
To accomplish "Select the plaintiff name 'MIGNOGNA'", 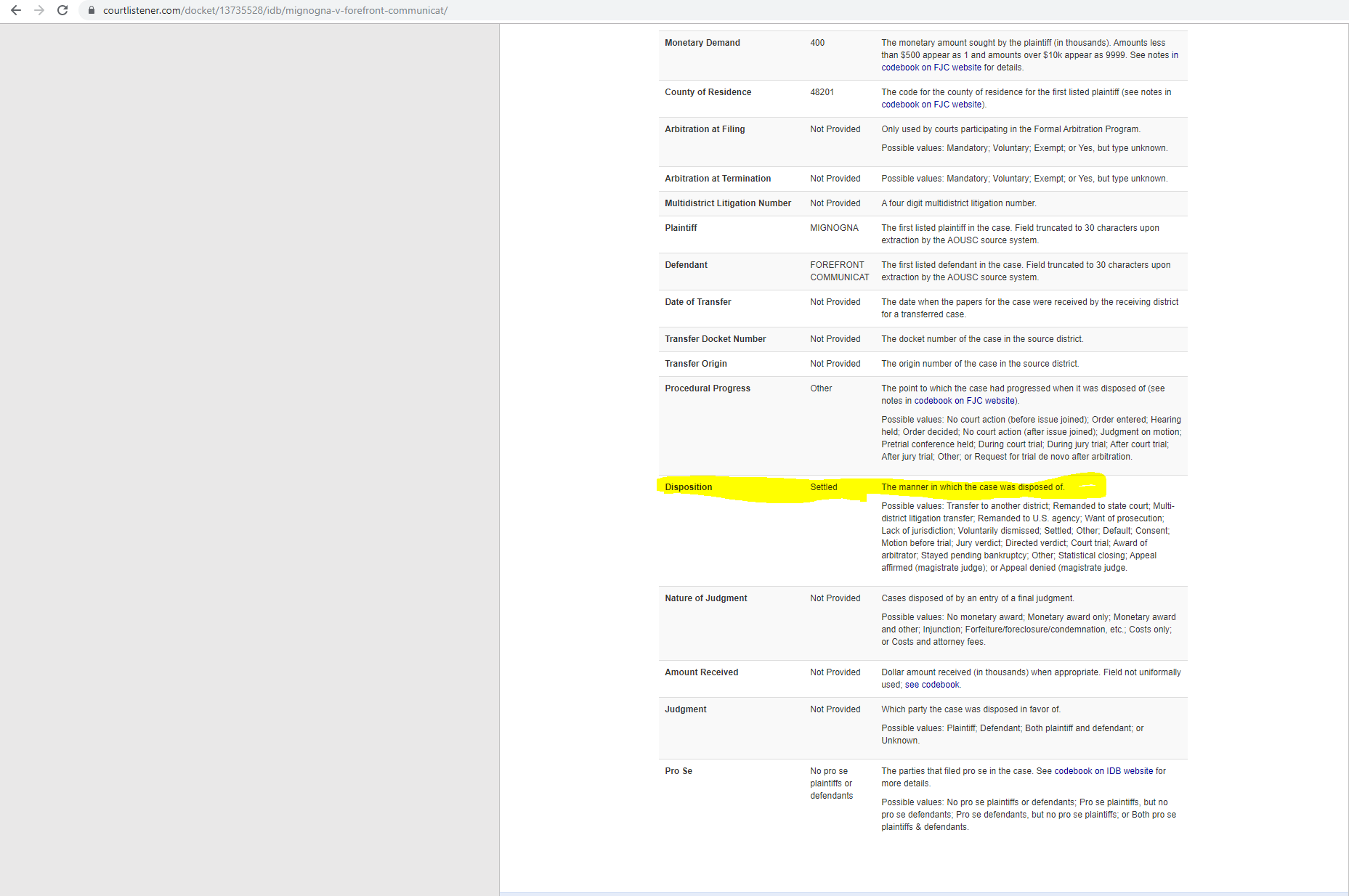I will coord(835,228).
